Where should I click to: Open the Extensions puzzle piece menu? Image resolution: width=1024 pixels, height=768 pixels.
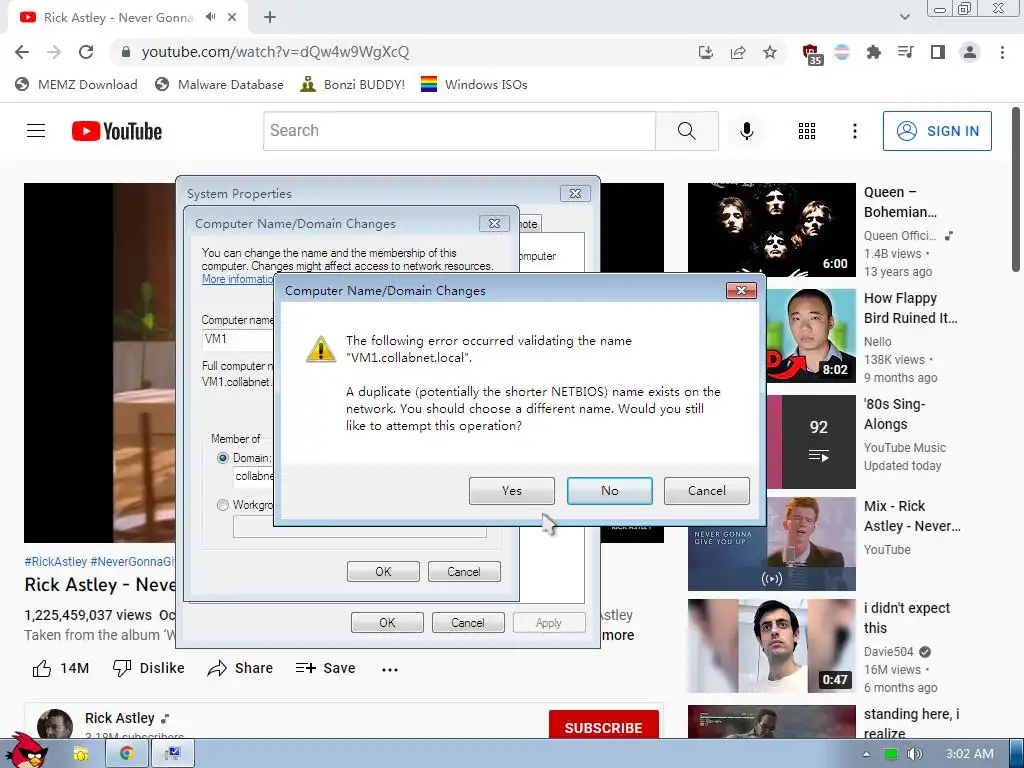click(873, 52)
